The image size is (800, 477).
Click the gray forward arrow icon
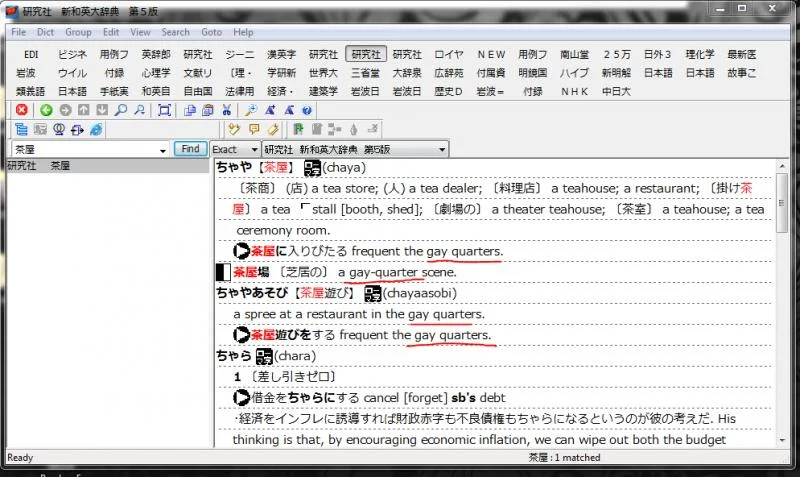point(65,110)
